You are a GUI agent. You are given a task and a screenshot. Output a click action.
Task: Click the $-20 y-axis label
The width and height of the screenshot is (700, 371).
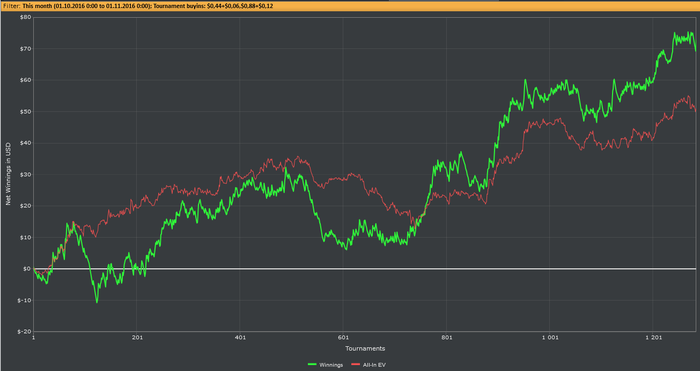(25, 331)
